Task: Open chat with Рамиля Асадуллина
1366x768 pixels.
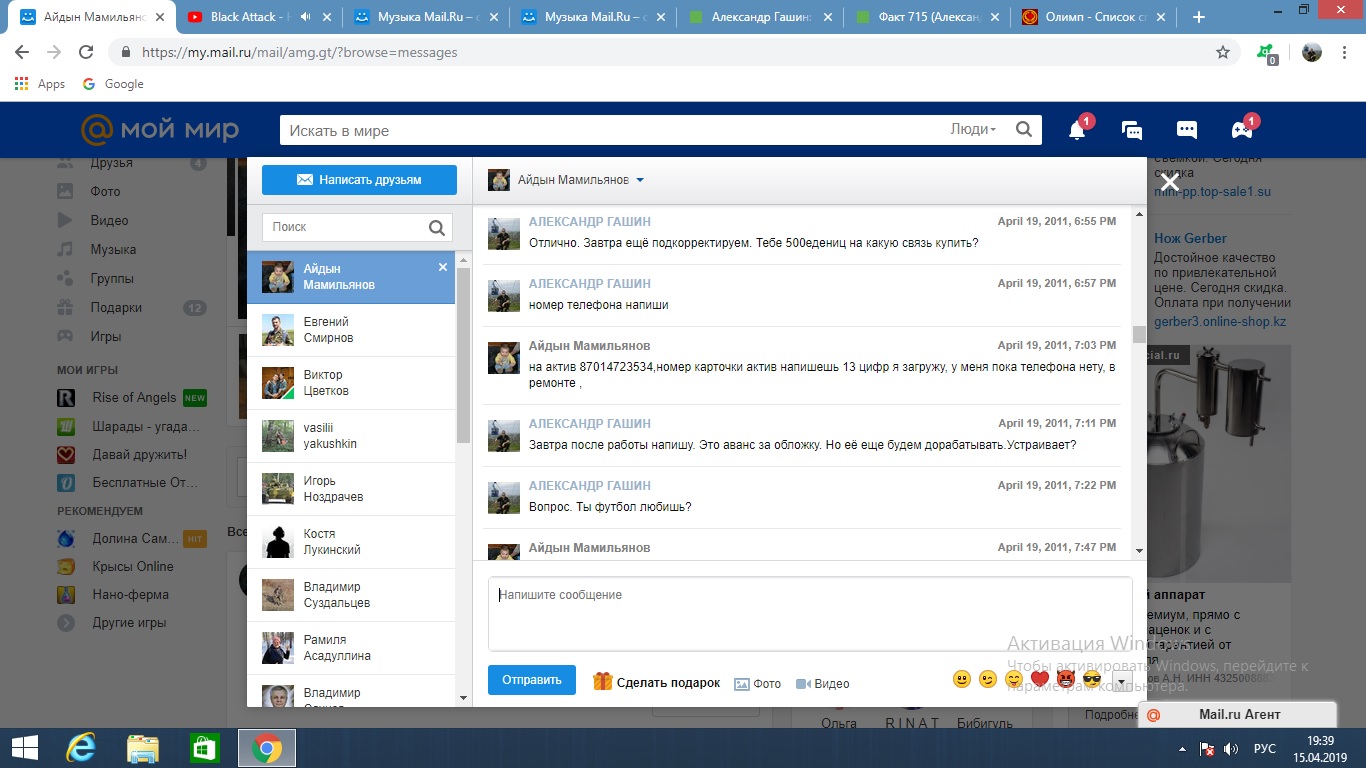Action: pyautogui.click(x=351, y=648)
